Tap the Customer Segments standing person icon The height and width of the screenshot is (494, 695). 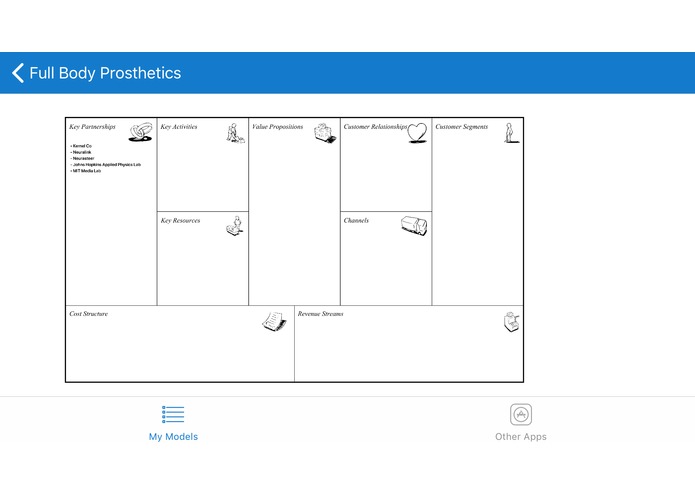point(511,133)
